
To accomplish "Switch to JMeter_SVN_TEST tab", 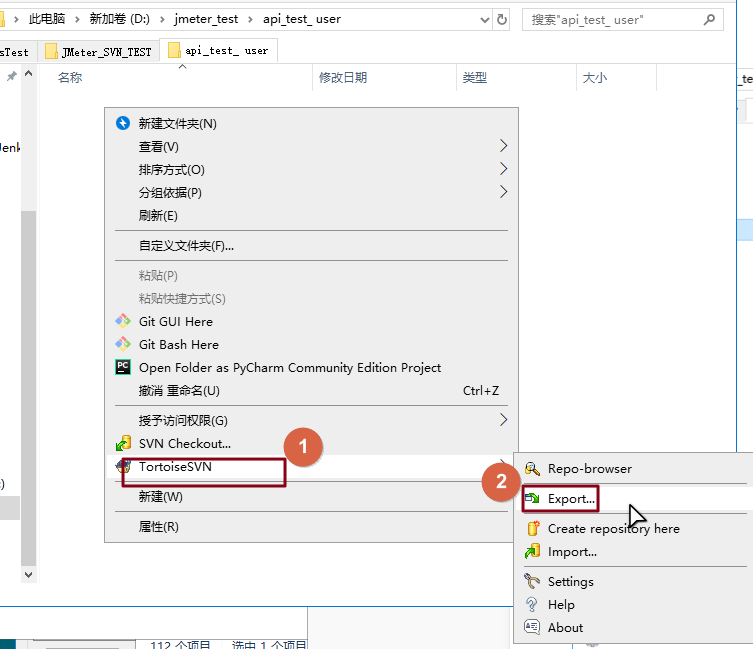I will pos(98,52).
